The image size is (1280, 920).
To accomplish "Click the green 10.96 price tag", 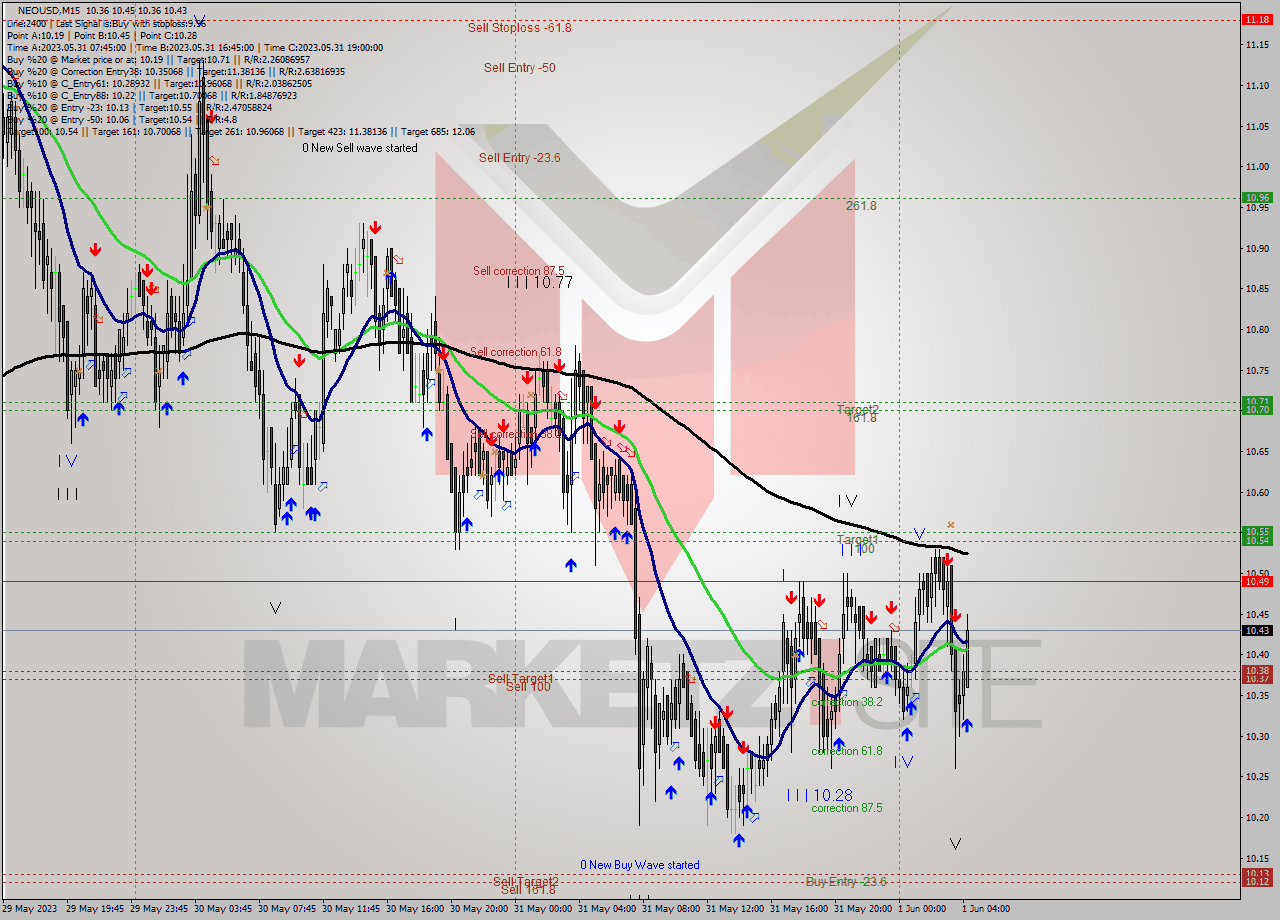I will 1256,198.
